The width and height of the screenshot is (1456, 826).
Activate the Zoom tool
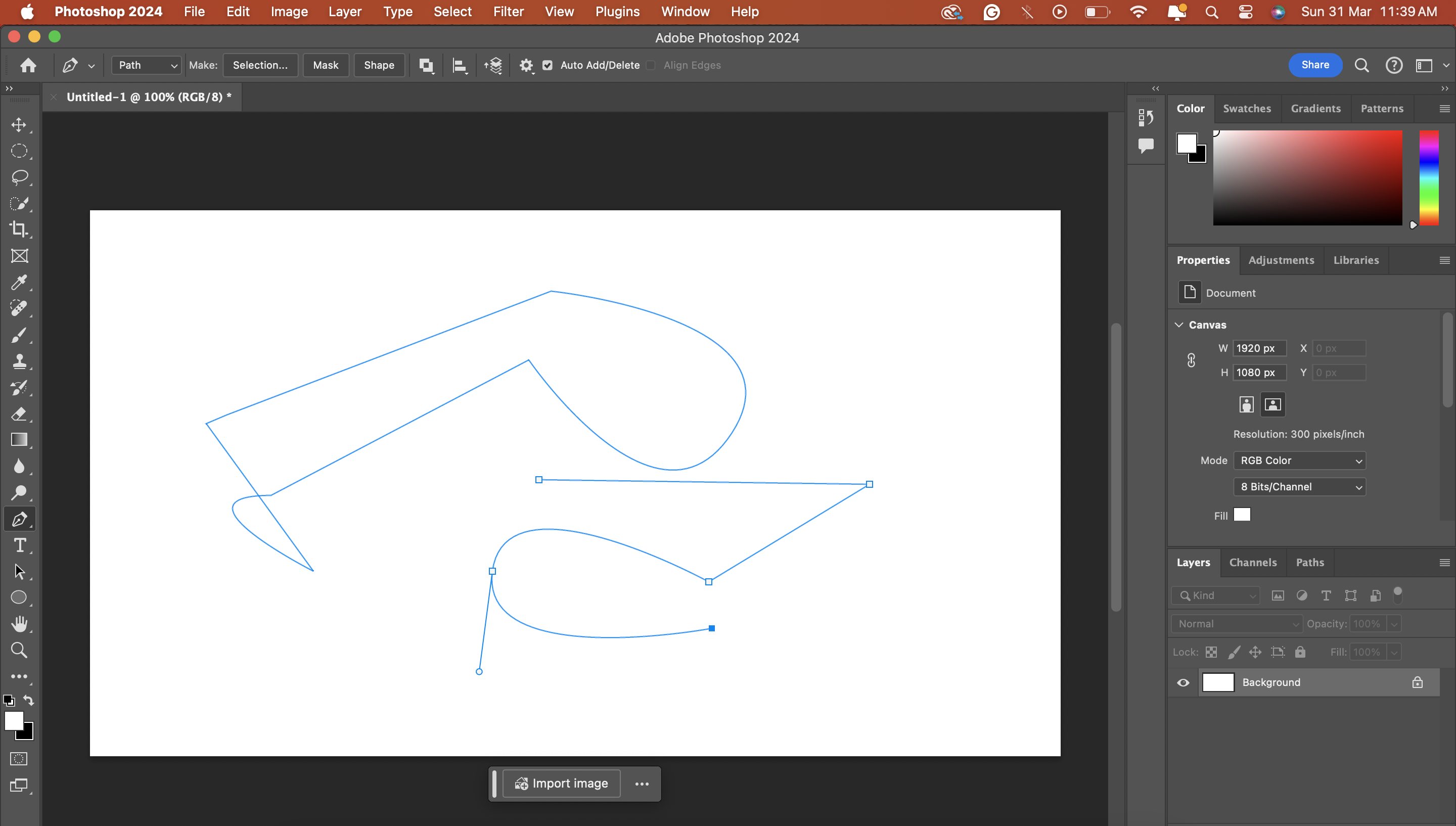20,651
